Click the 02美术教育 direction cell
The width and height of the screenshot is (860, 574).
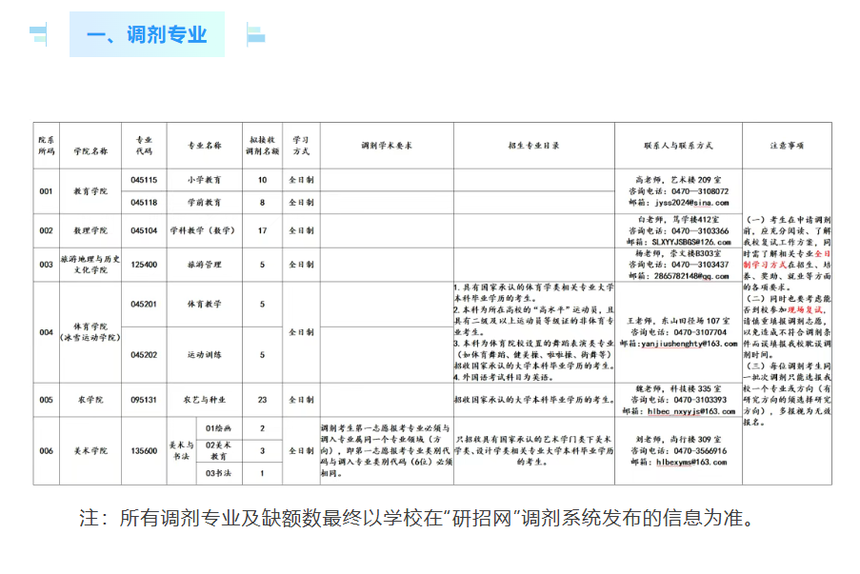pos(218,451)
